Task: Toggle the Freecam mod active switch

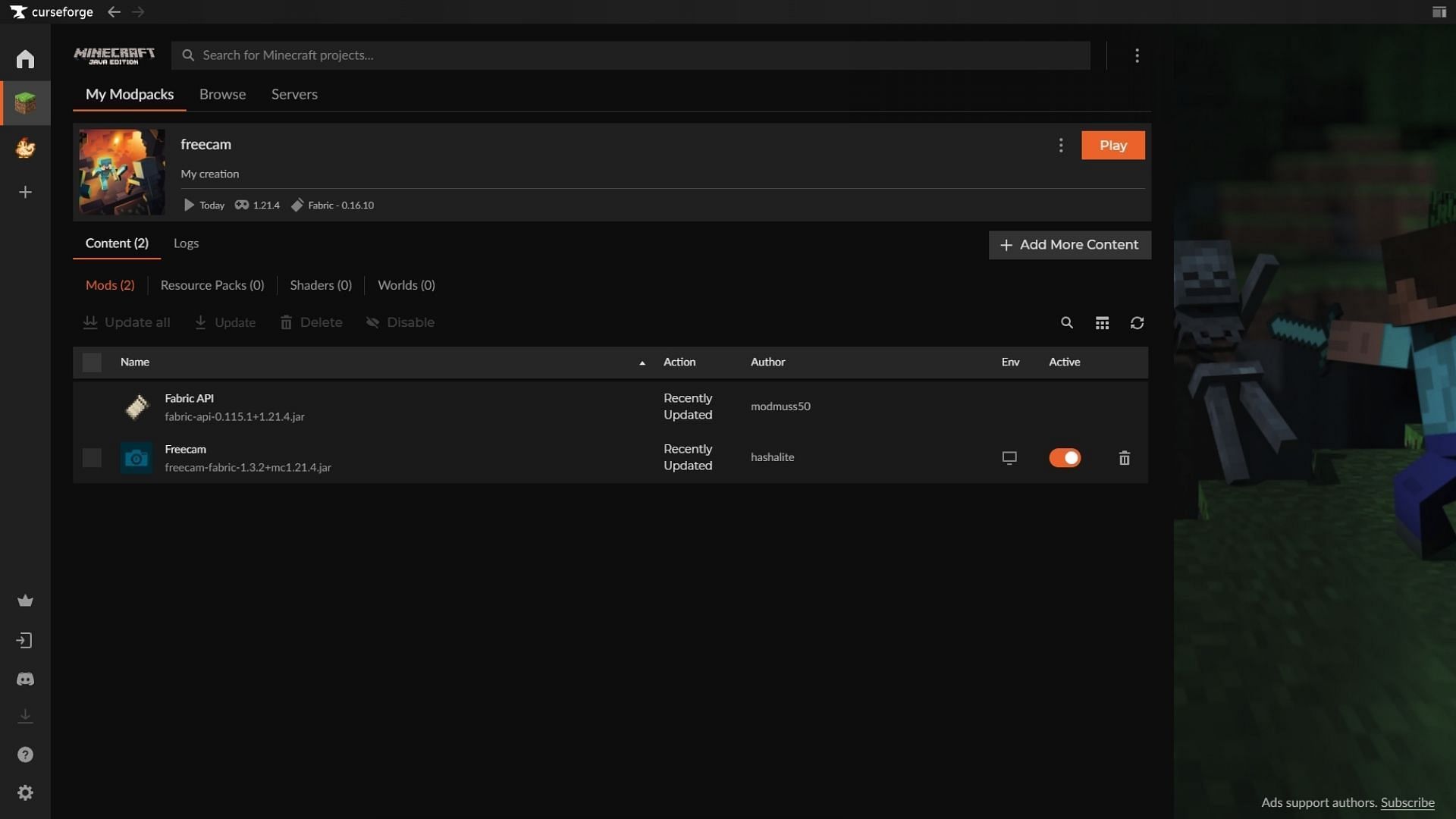Action: 1064,457
